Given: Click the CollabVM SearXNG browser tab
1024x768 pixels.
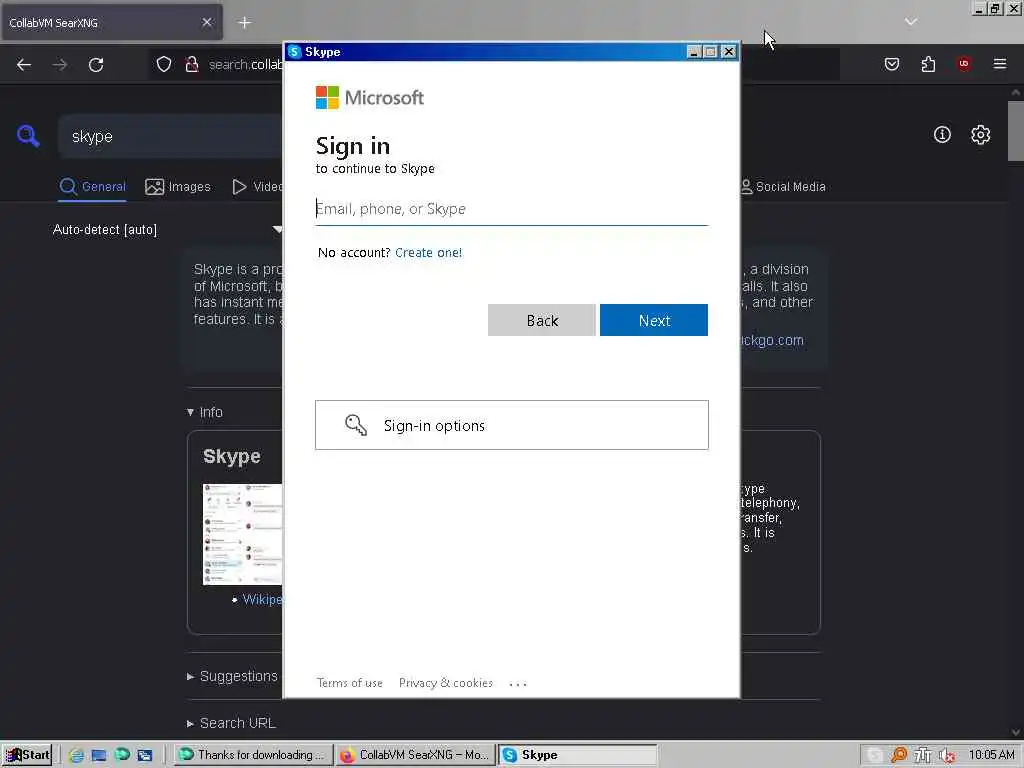Looking at the screenshot, I should click(111, 23).
